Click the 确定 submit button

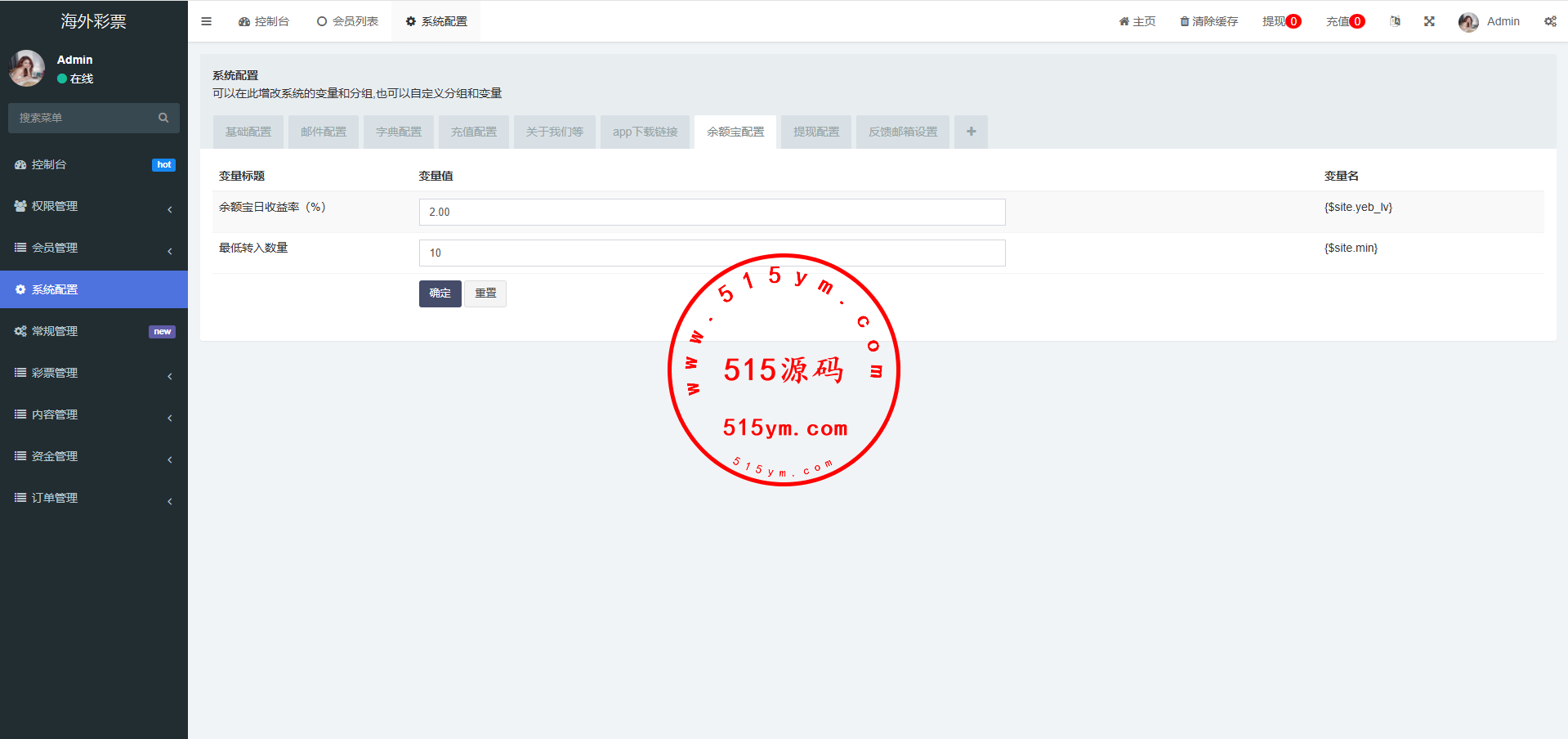440,293
